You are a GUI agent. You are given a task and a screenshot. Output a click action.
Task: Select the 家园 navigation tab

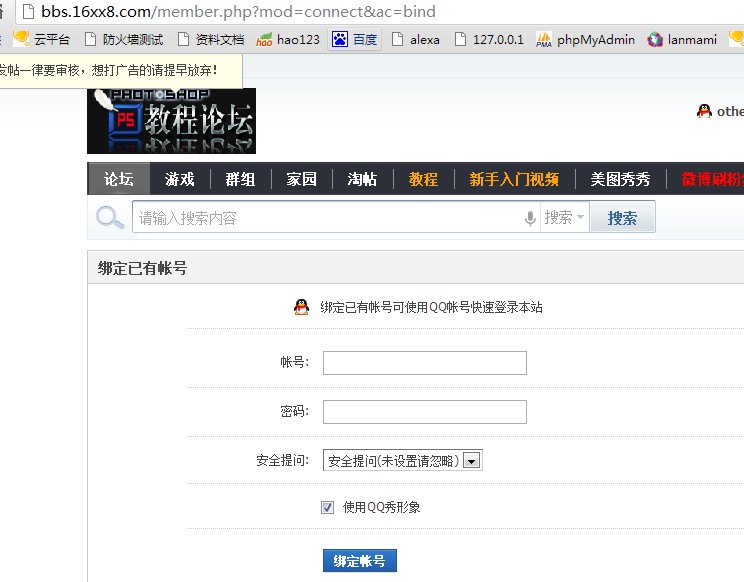[301, 179]
